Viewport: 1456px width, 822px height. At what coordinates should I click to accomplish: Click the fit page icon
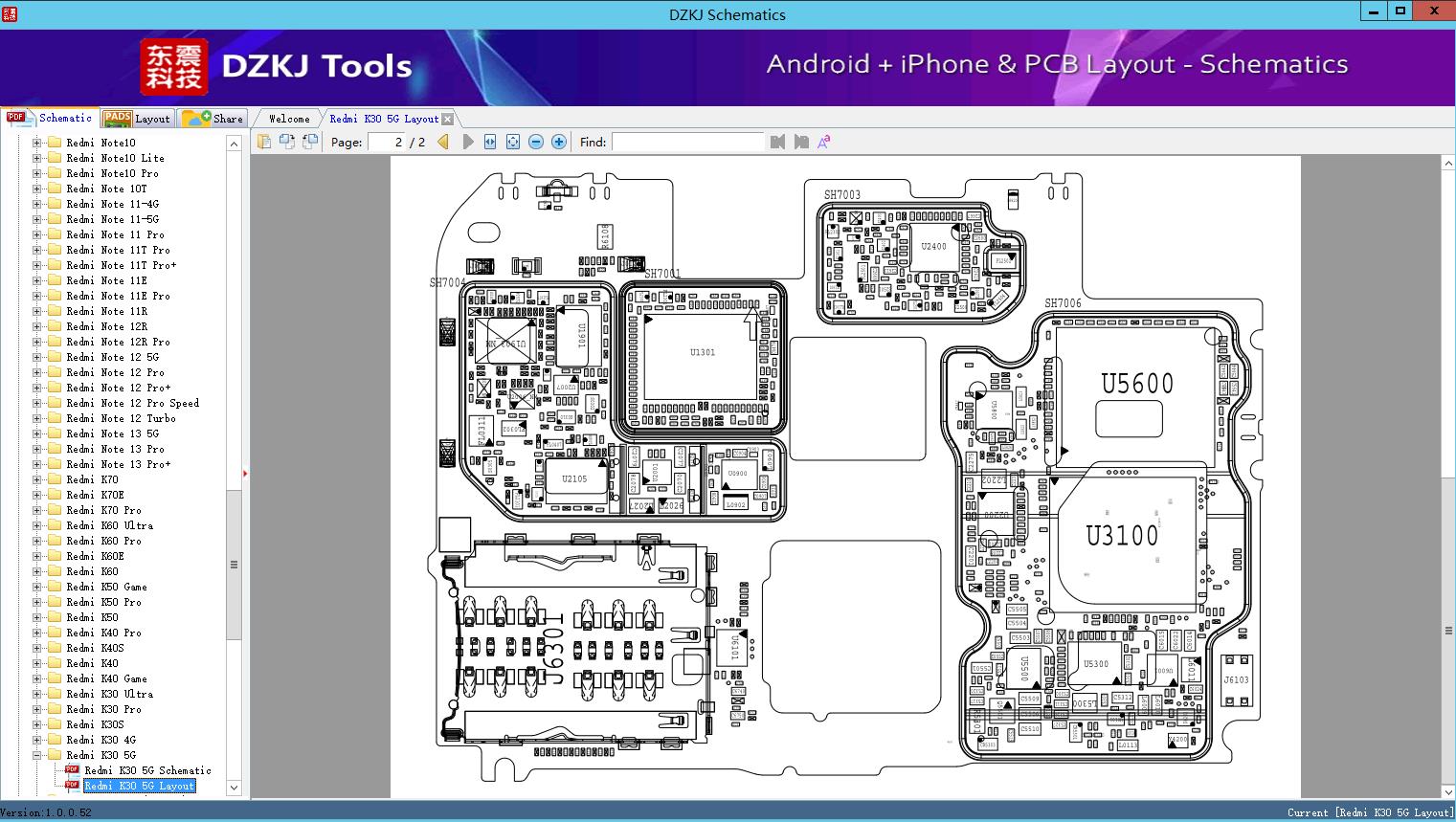513,142
